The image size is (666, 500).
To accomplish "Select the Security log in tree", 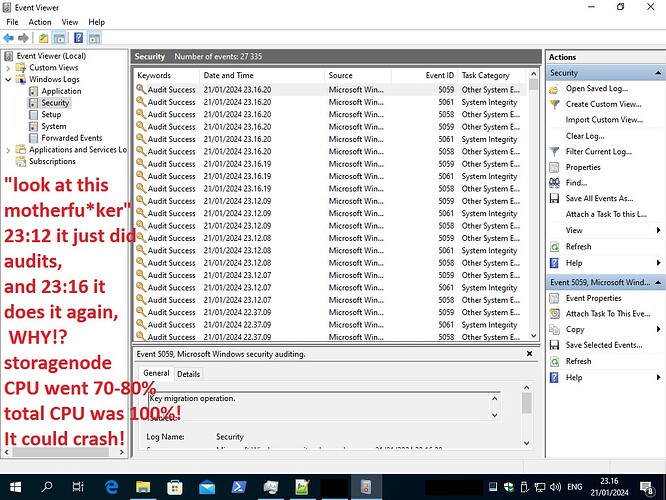I will (55, 103).
